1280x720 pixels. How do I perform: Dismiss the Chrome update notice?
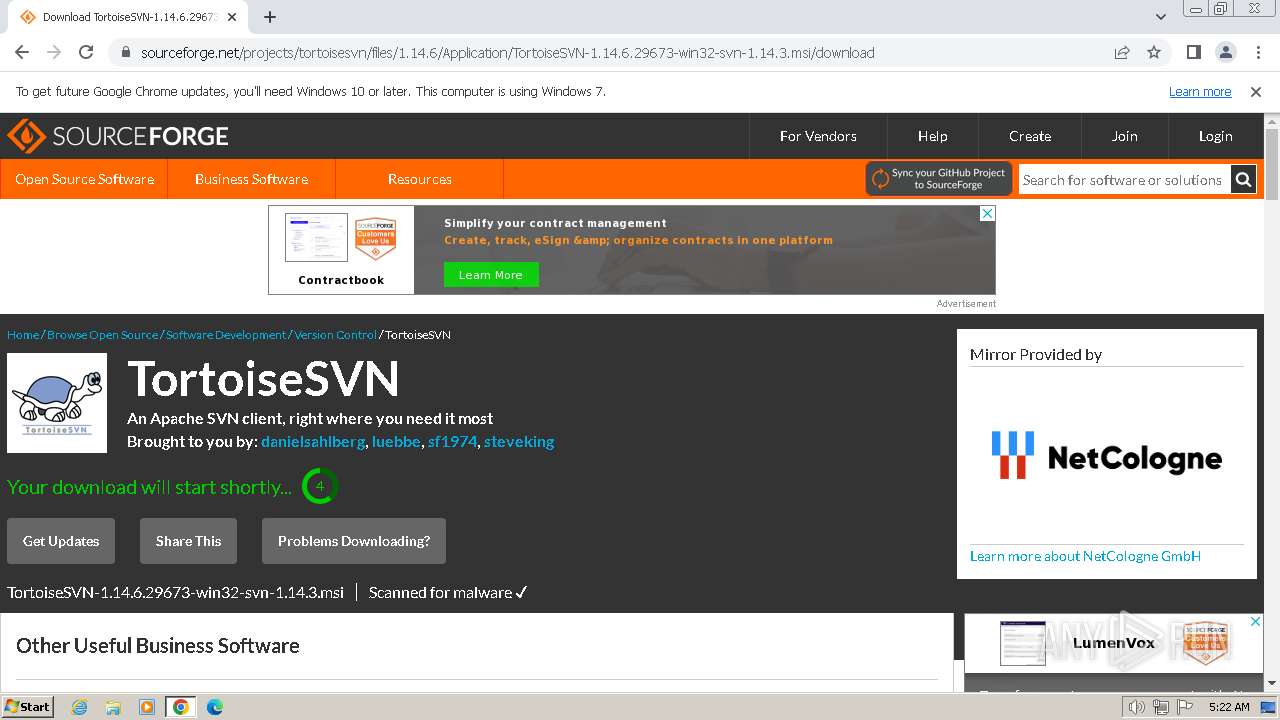pos(1256,91)
